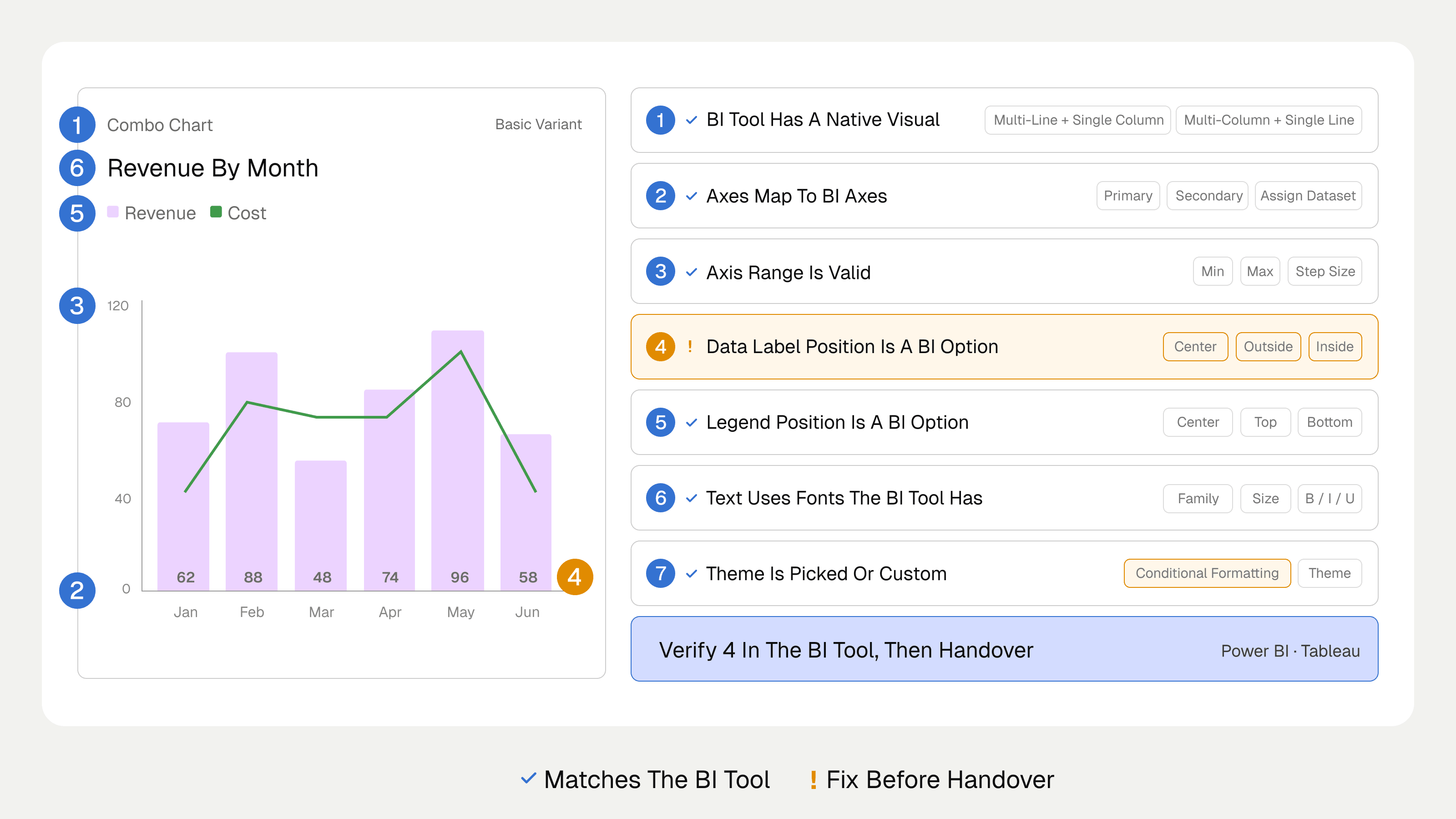Choose the Secondary axis chip

[x=1208, y=196]
